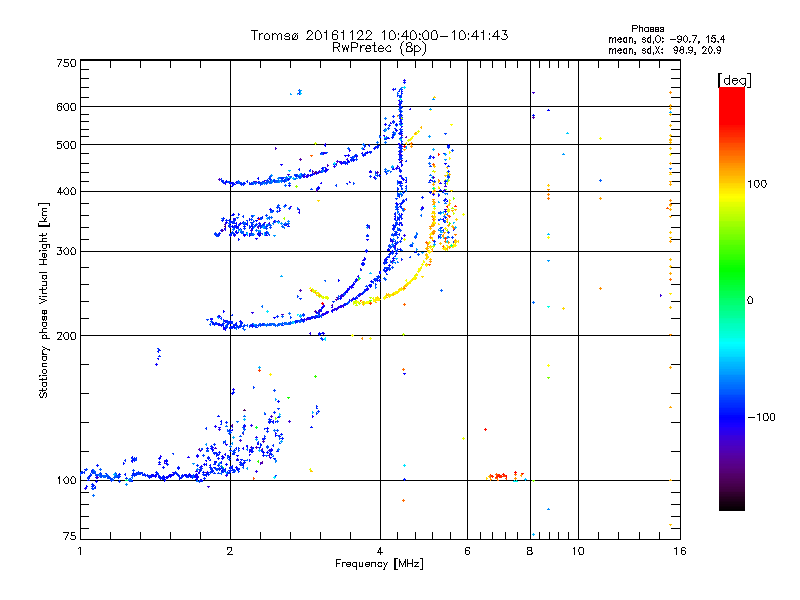Viewport: 800px width, 600px height.
Task: Click the 'Stationary phase Virtual Height [km]' axis label
Action: click(x=44, y=301)
